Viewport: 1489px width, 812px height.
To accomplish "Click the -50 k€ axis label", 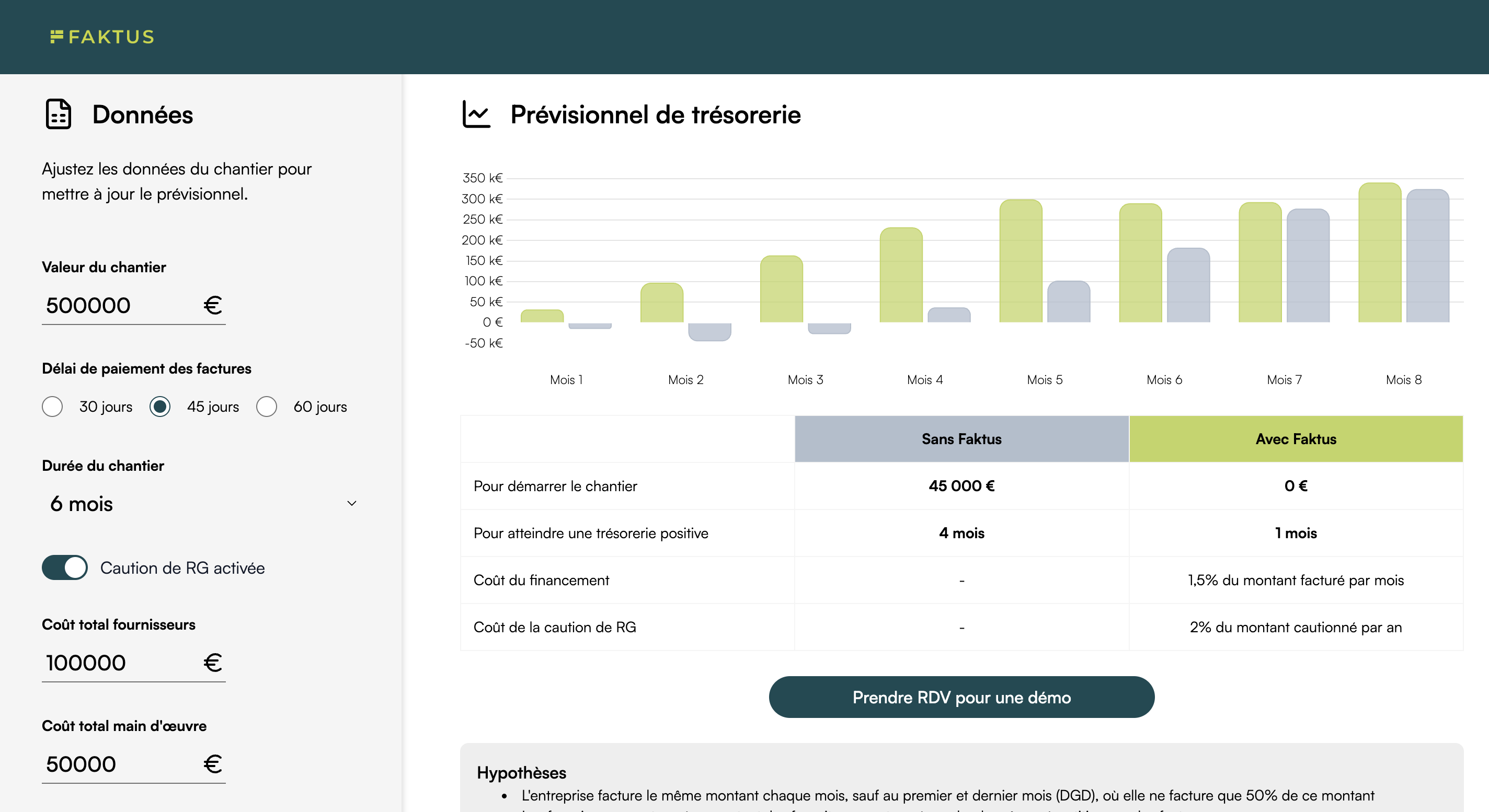I will (x=483, y=343).
